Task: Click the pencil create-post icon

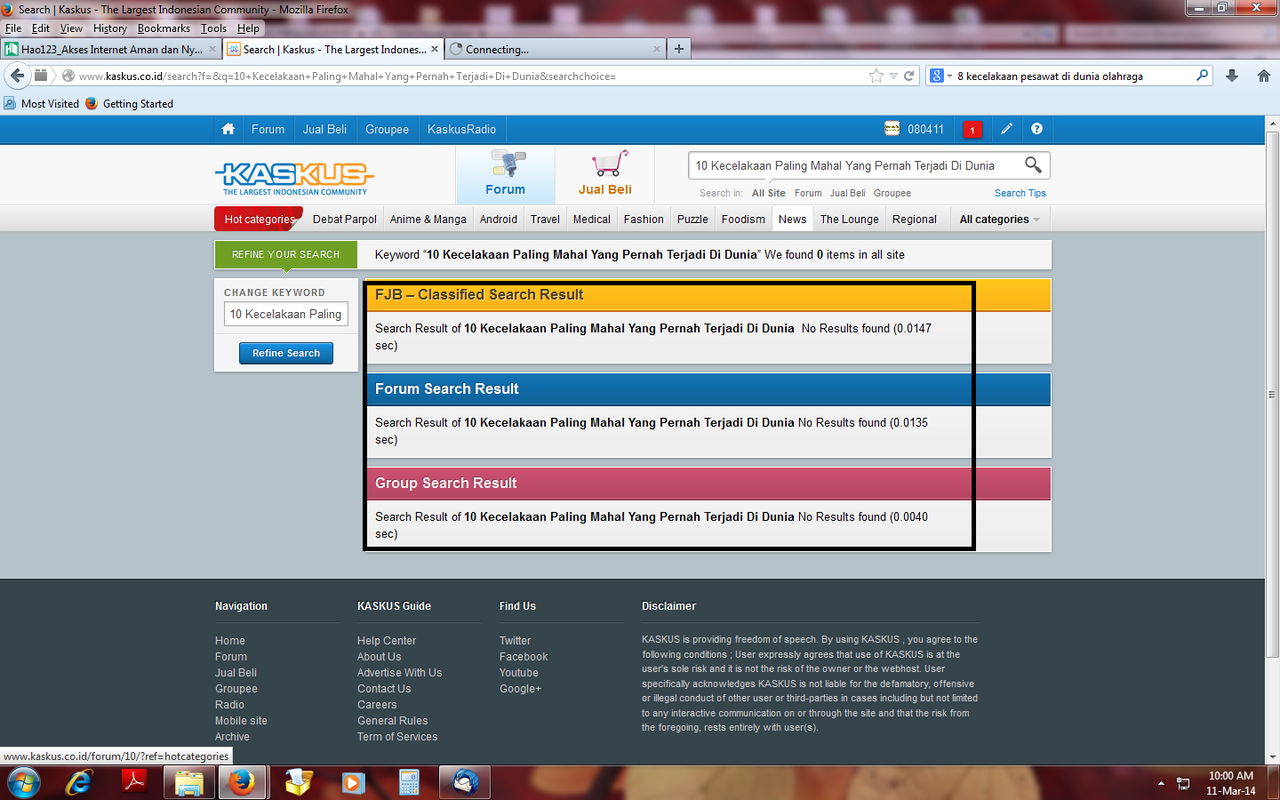Action: click(1007, 129)
